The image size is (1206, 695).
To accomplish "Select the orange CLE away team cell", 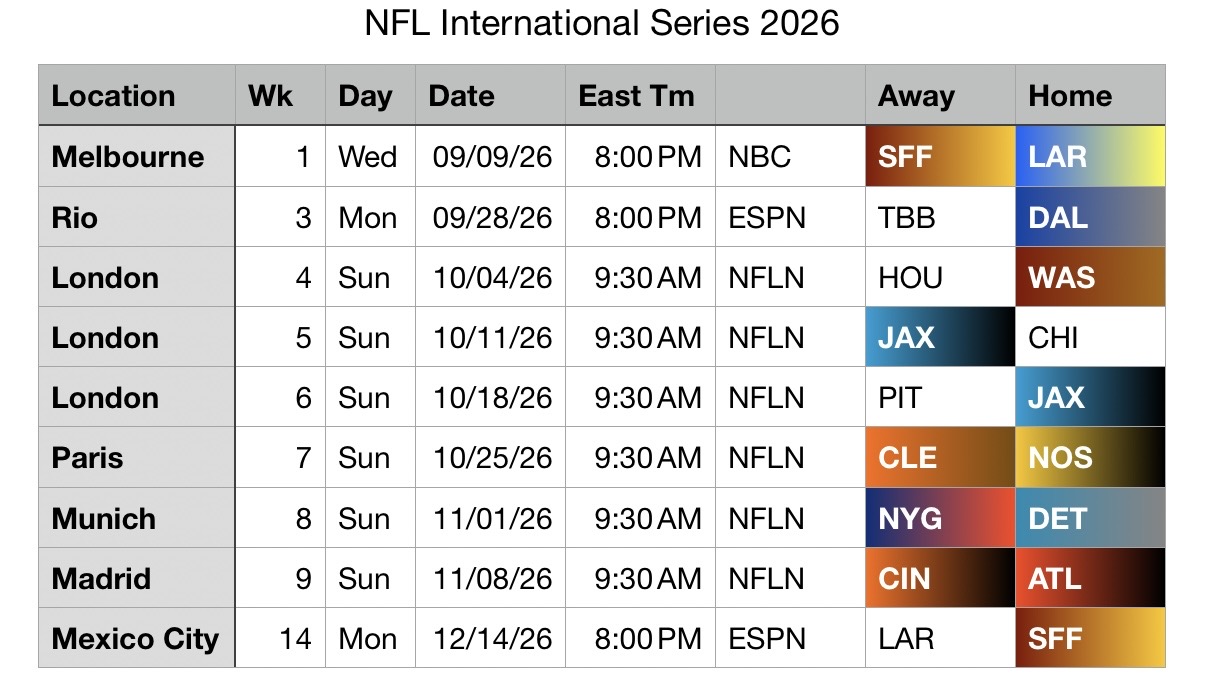I will point(940,458).
